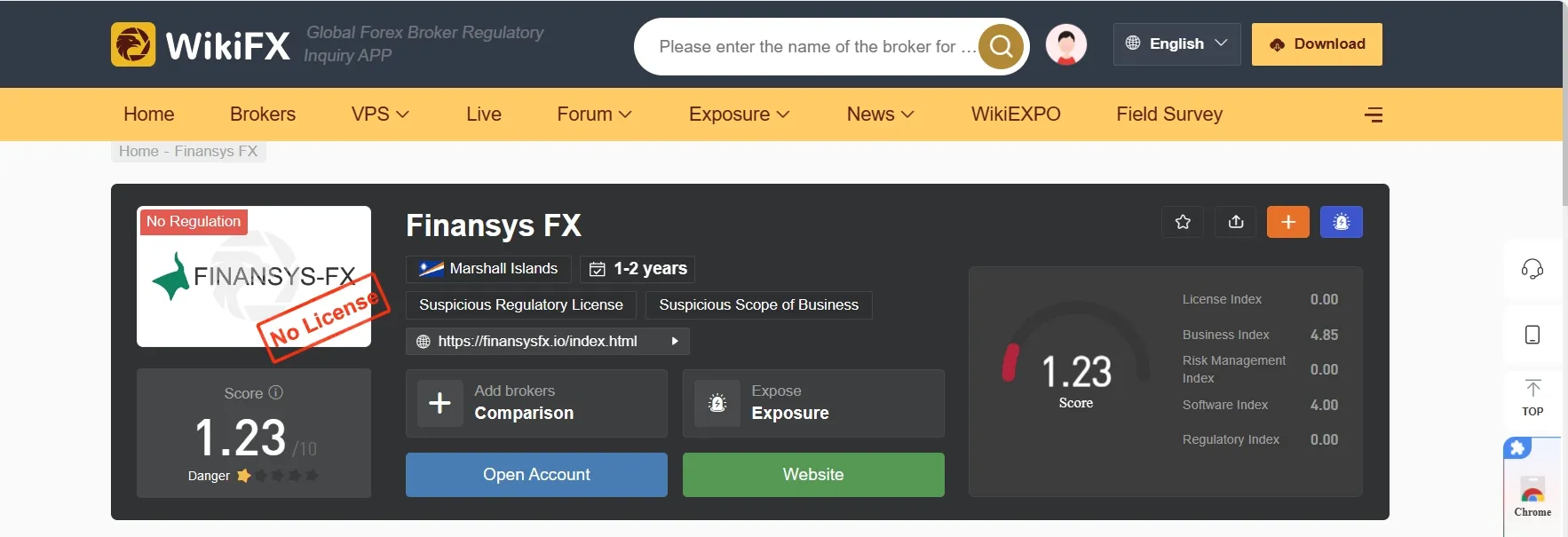This screenshot has height=537, width=1568.
Task: Click the Download button
Action: click(1317, 44)
